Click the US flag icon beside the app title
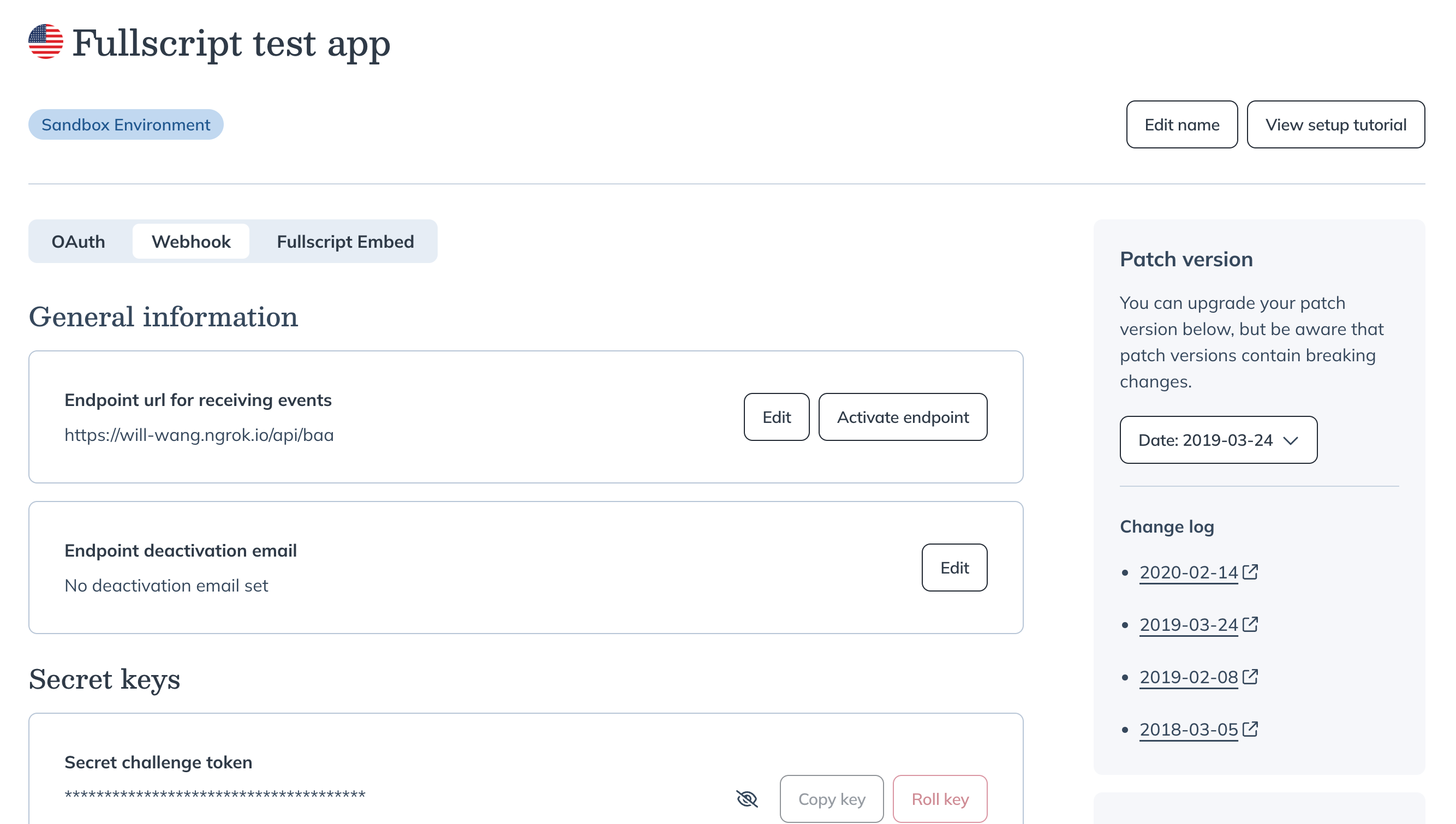This screenshot has height=824, width=1456. (46, 41)
